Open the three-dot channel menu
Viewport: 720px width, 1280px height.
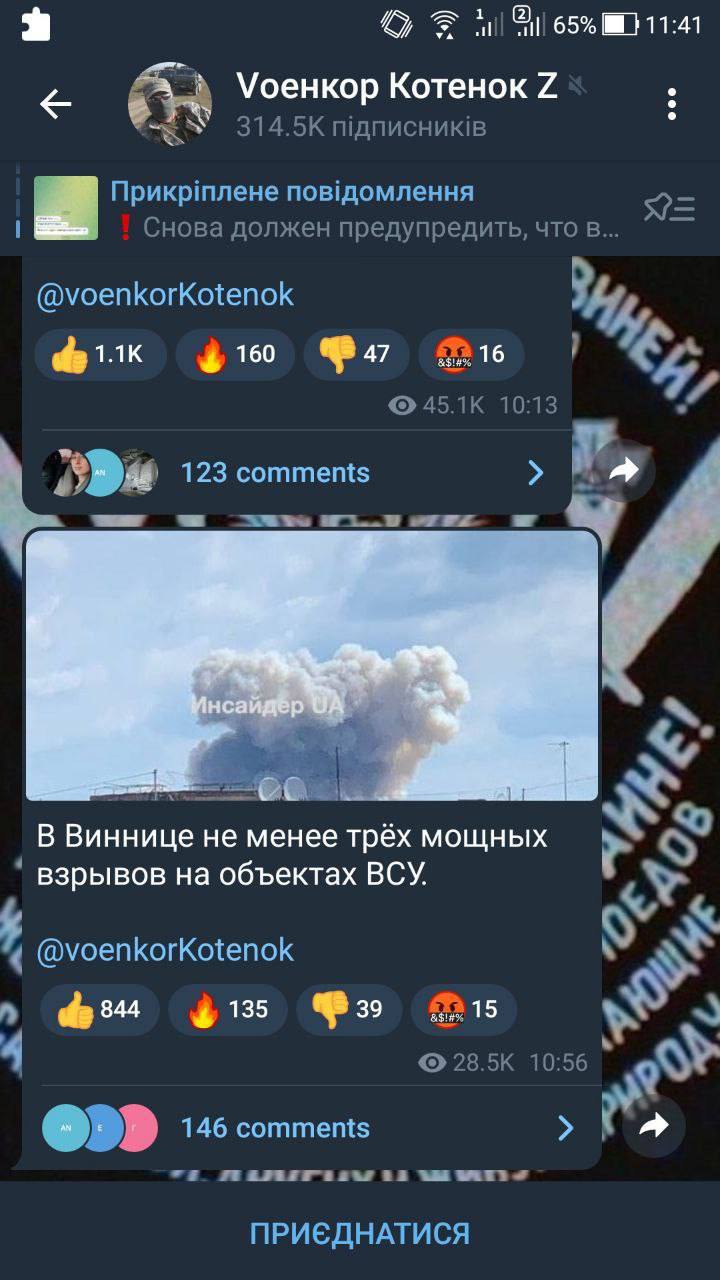[x=672, y=104]
